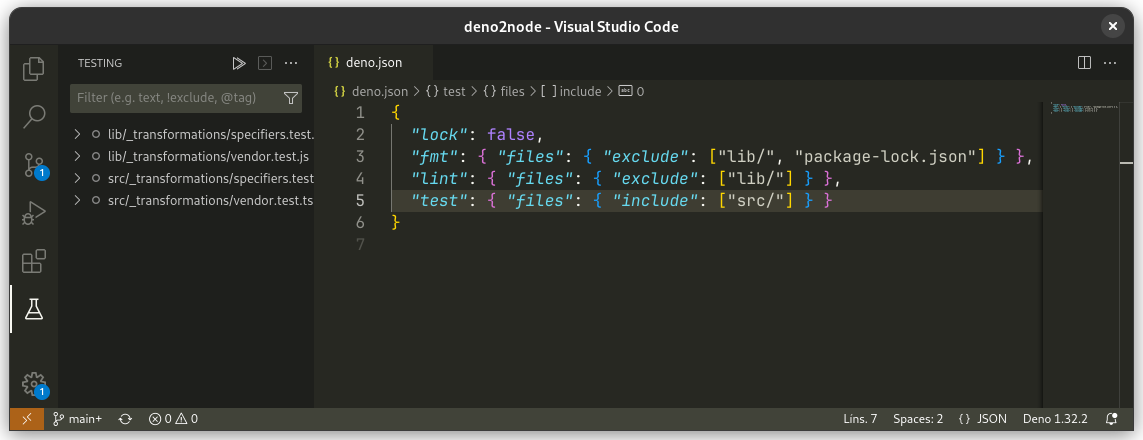Image resolution: width=1143 pixels, height=440 pixels.
Task: Open the Extensions view icon
Action: [x=34, y=262]
